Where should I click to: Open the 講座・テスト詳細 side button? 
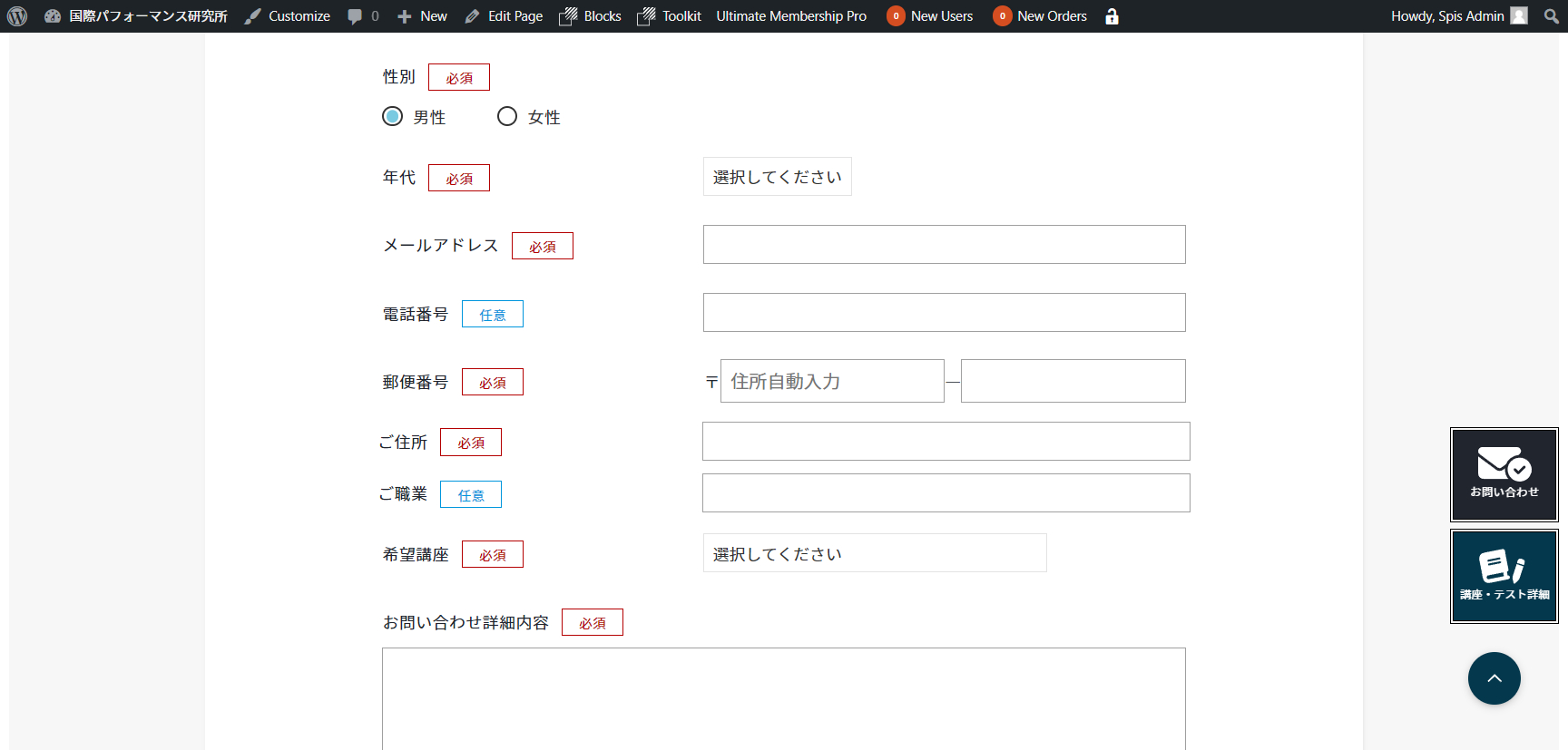tap(1504, 576)
